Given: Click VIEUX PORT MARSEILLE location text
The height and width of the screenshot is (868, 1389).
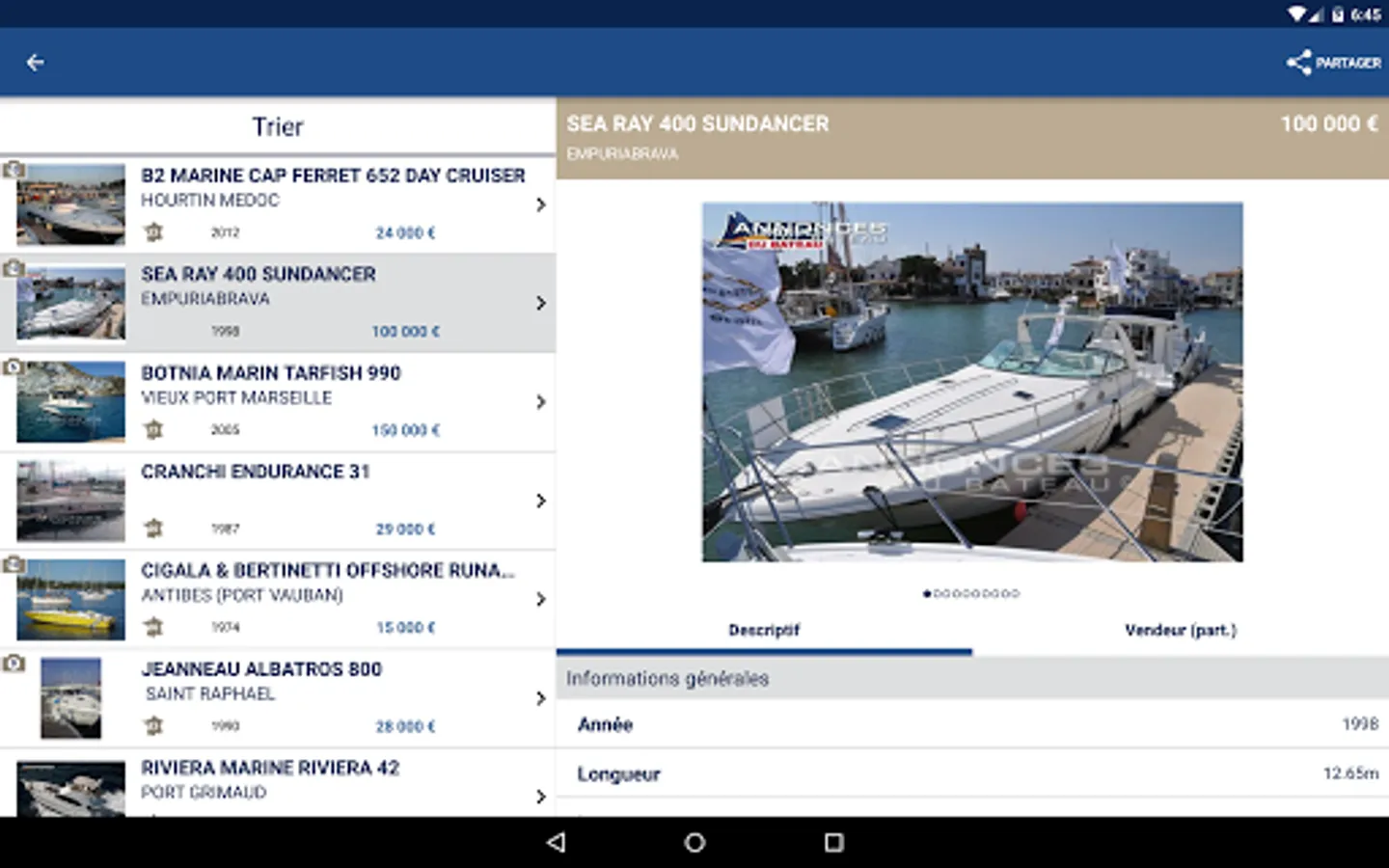Looking at the screenshot, I should tap(236, 397).
